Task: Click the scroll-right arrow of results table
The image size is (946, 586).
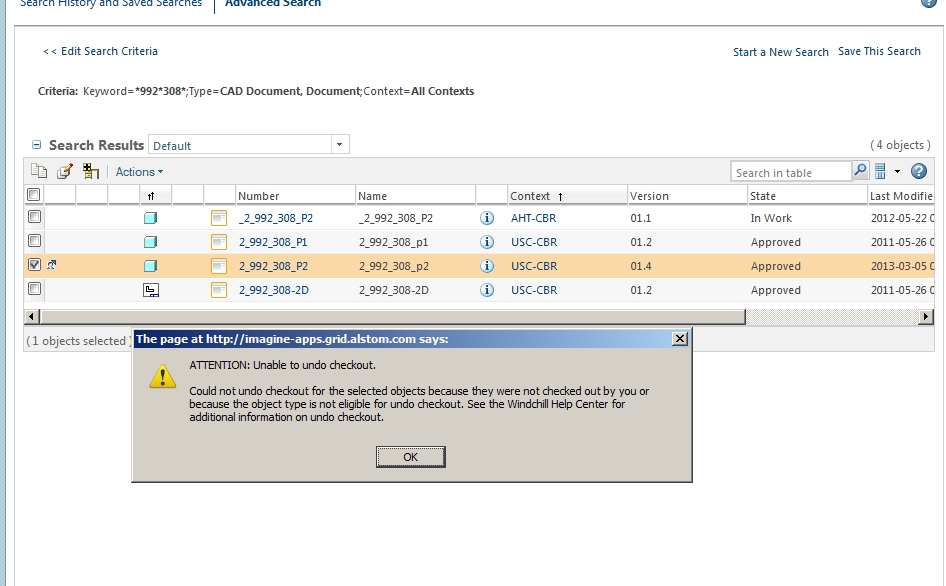Action: click(x=925, y=316)
